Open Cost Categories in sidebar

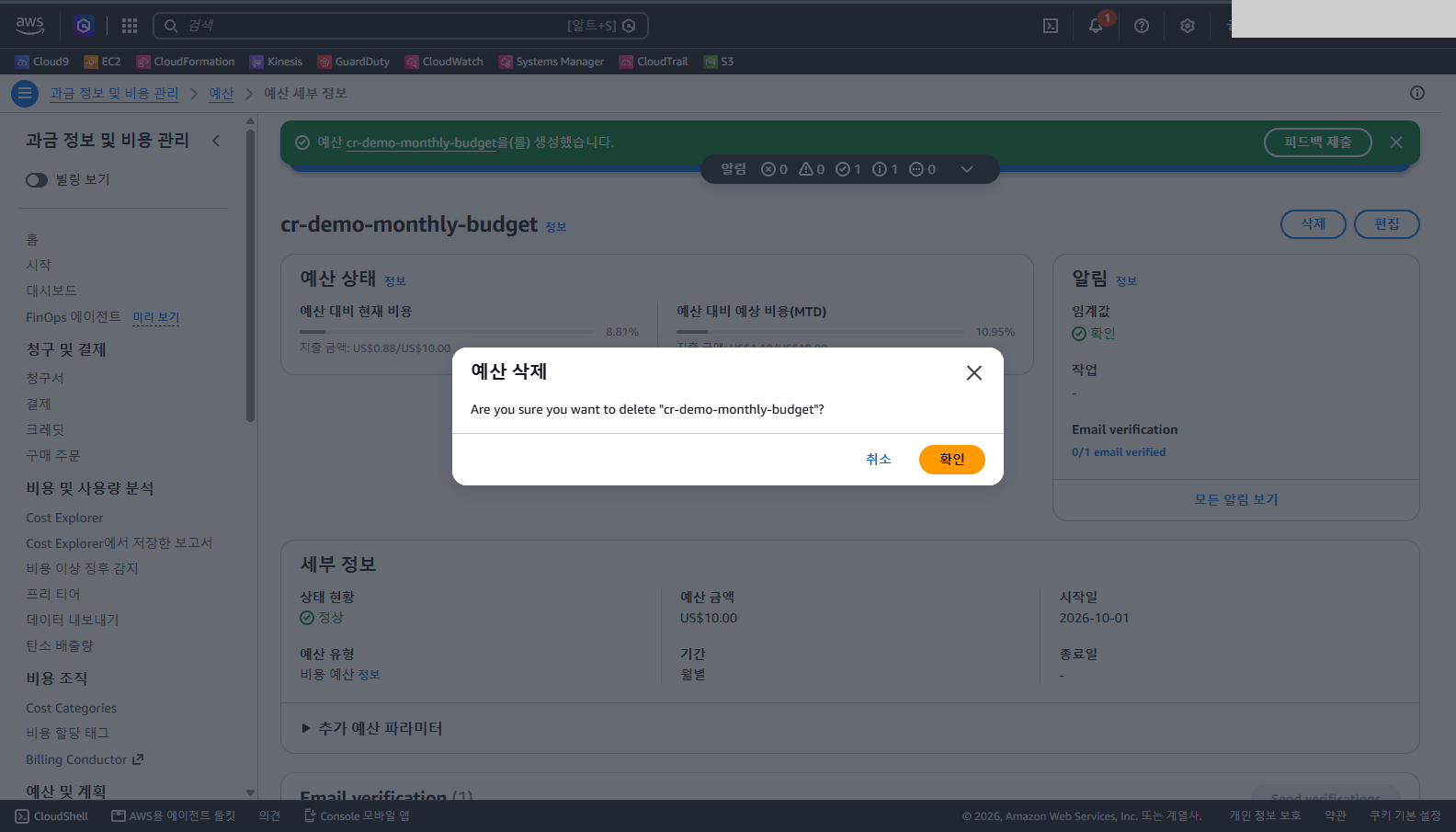pyautogui.click(x=71, y=708)
